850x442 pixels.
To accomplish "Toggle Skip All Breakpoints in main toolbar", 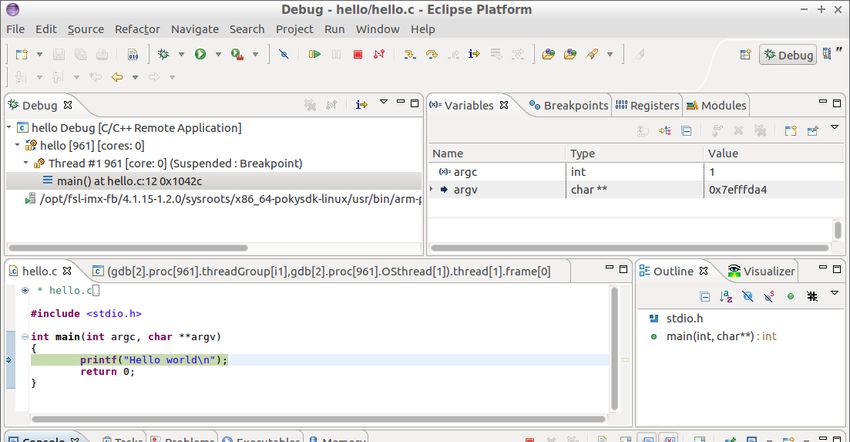I will (284, 54).
